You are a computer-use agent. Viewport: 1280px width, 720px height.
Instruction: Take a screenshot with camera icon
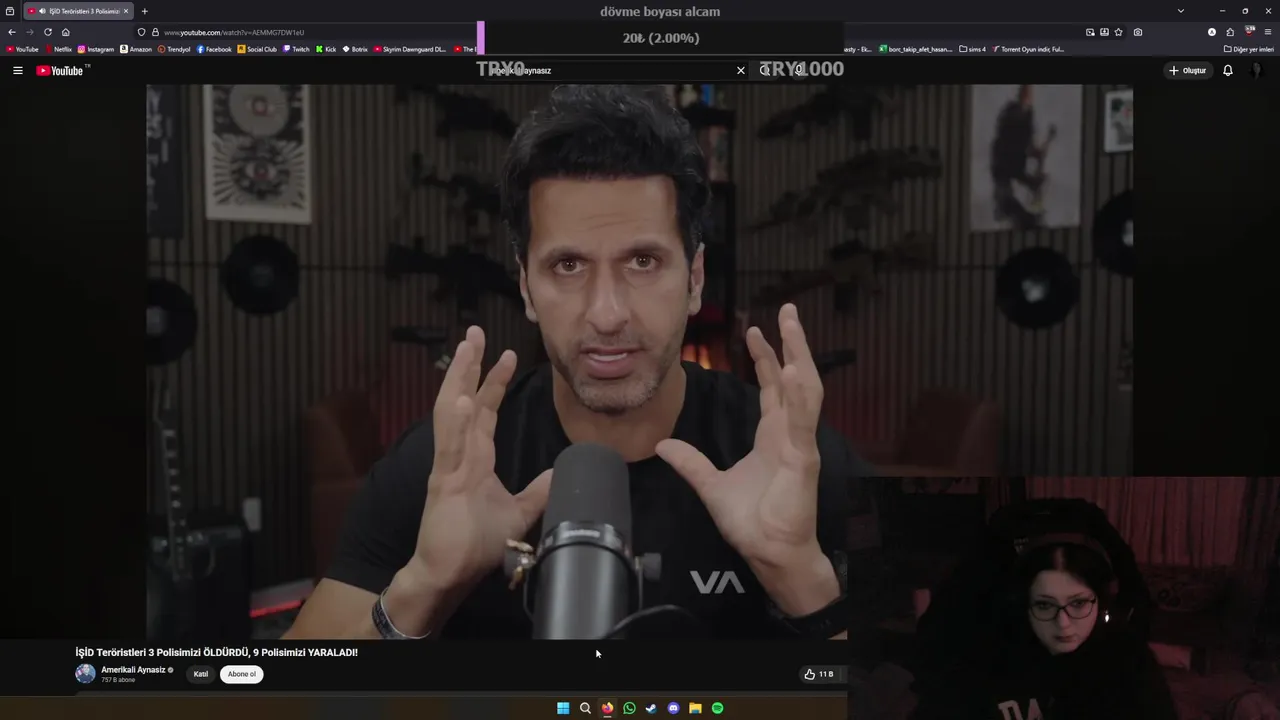pos(1138,32)
